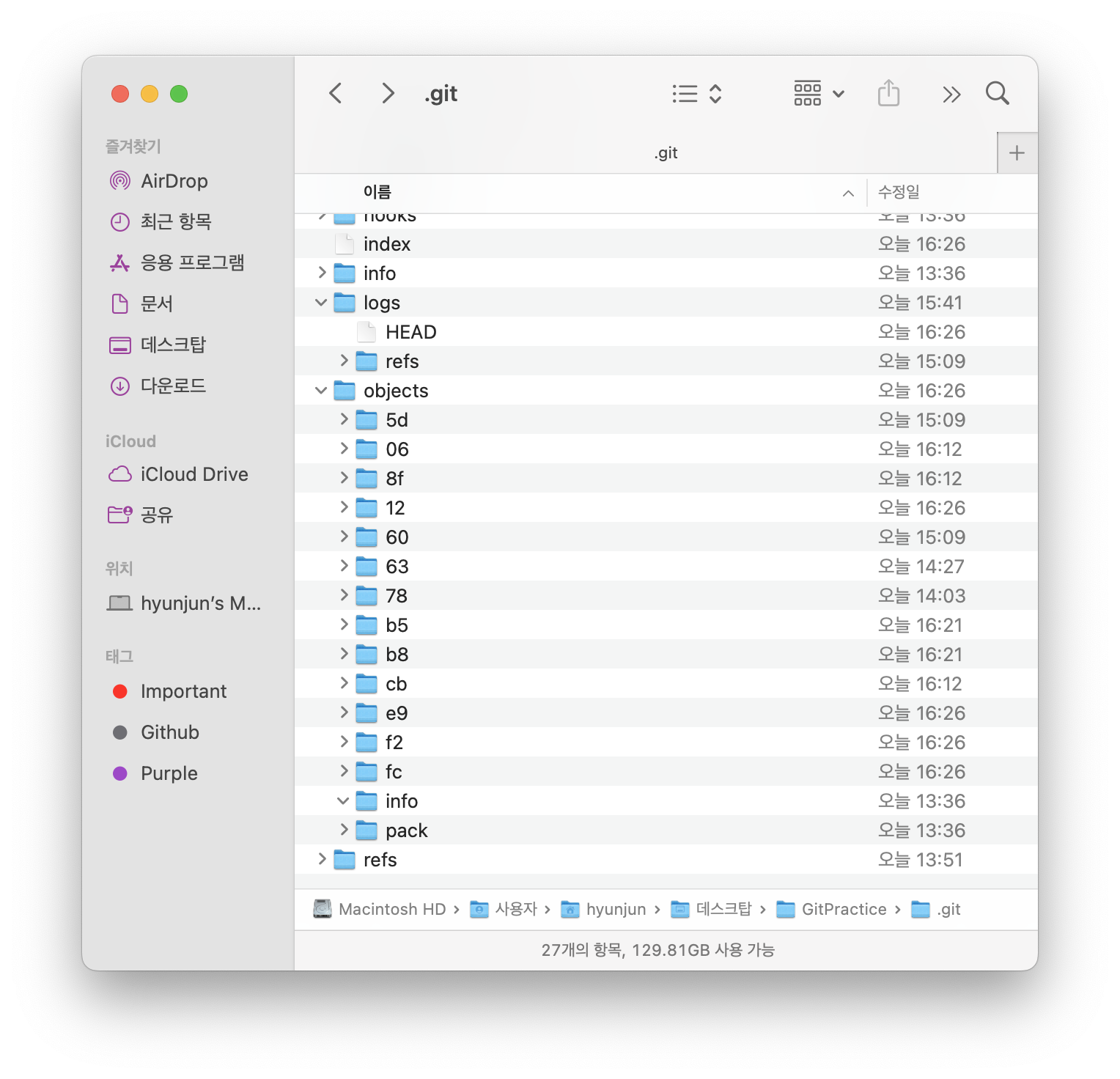1120x1079 pixels.
Task: Go back with the left arrow button
Action: 336,93
